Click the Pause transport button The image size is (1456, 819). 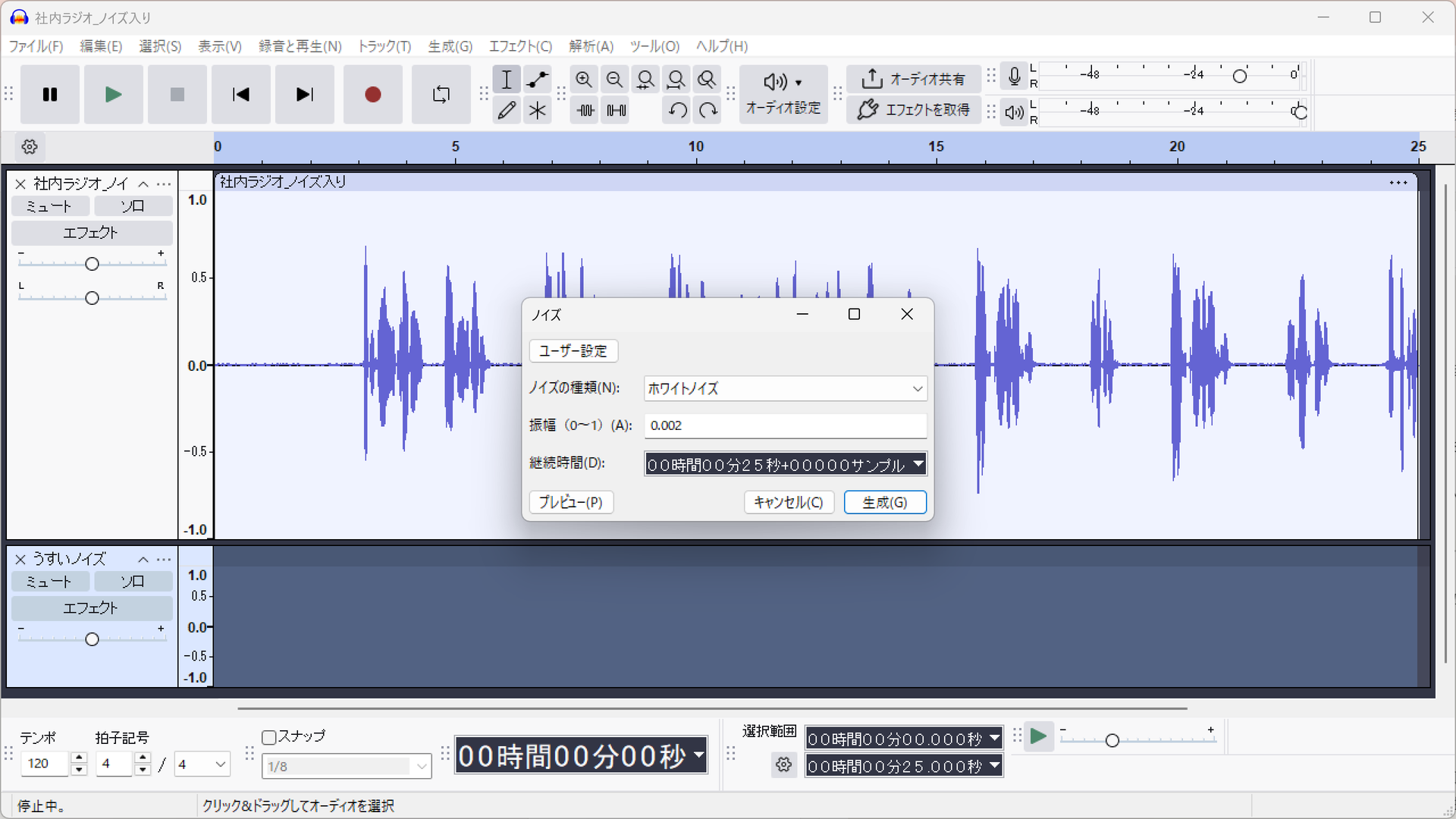tap(50, 95)
